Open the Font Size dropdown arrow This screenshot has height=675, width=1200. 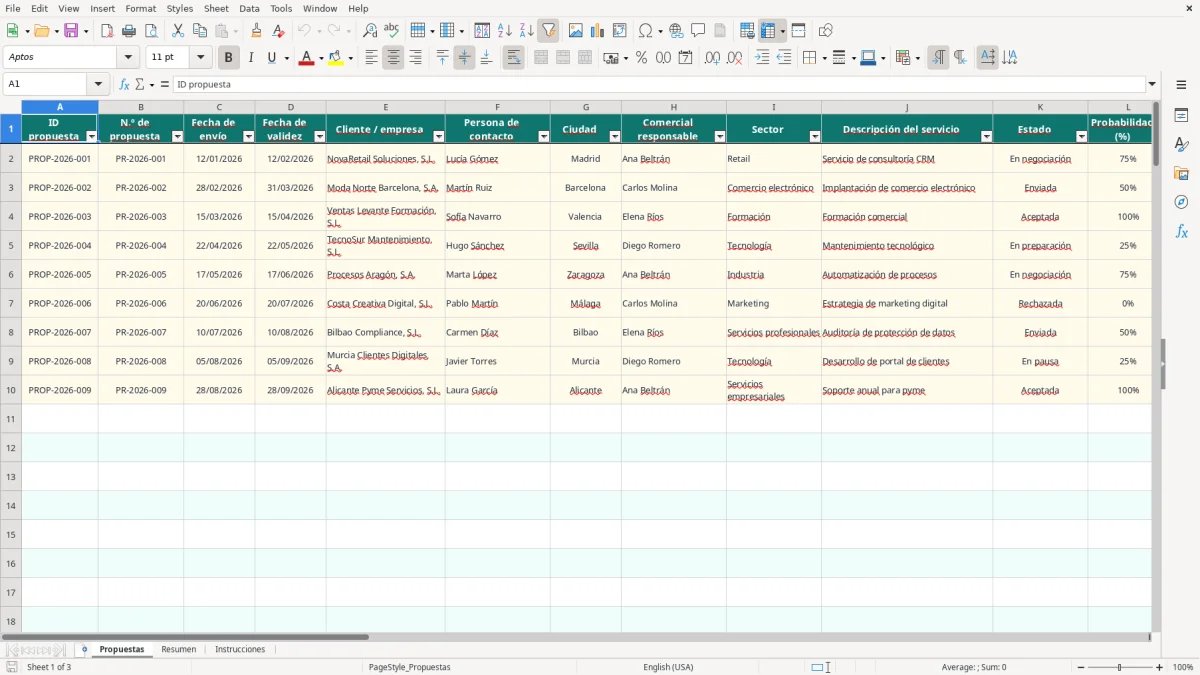[x=201, y=58]
